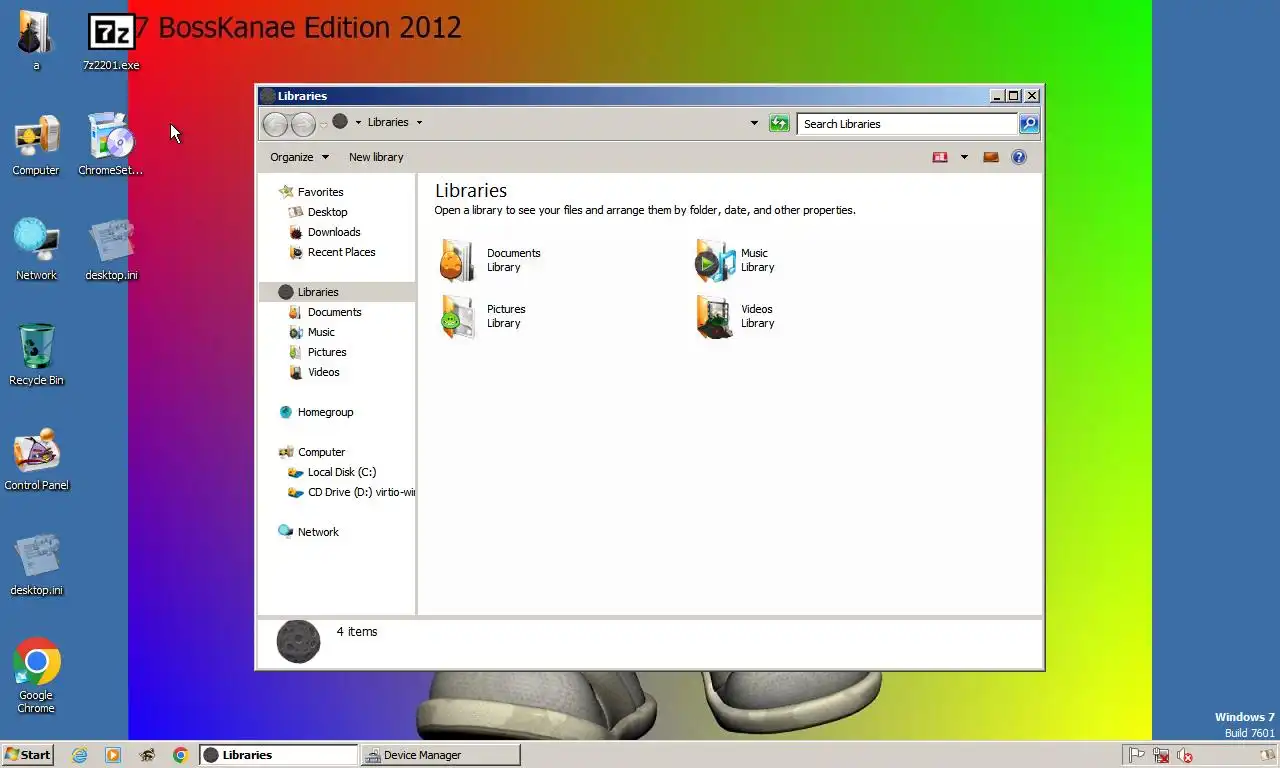The height and width of the screenshot is (768, 1280).
Task: Click the "4 items" text in details pane
Action: pos(357,631)
